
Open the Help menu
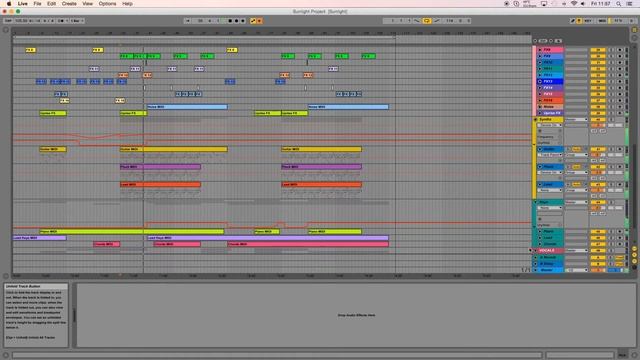click(127, 4)
